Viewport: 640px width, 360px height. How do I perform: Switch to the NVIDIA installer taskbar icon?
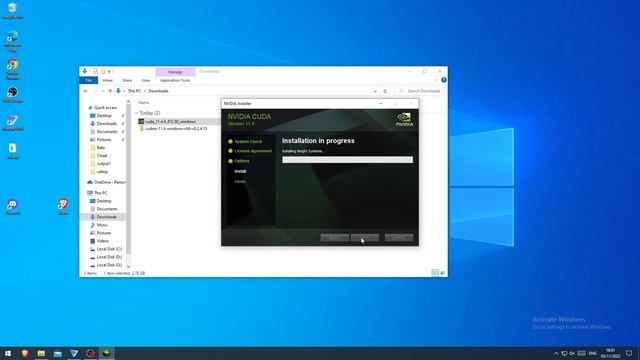click(x=107, y=353)
